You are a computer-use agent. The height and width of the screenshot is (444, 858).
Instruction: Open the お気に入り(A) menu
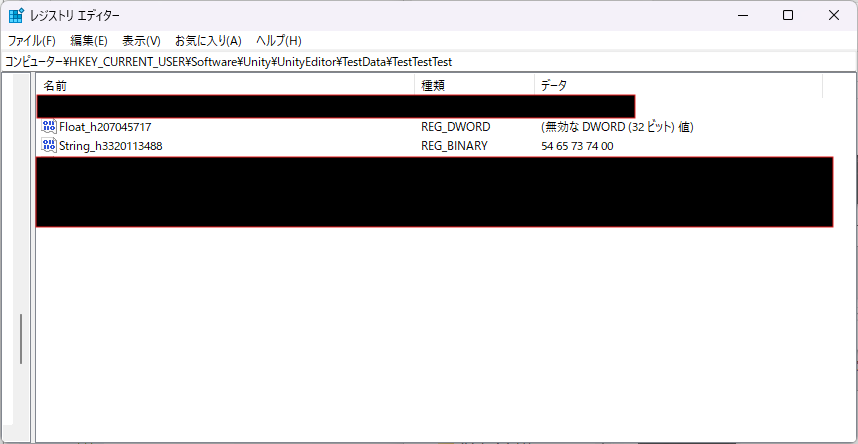pos(208,41)
